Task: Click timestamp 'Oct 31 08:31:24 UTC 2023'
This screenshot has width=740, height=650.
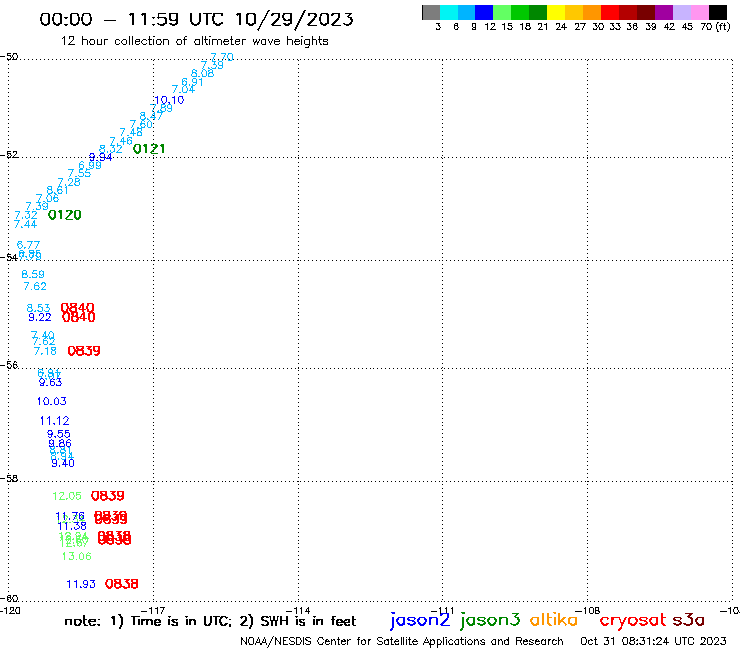Action: coord(653,641)
